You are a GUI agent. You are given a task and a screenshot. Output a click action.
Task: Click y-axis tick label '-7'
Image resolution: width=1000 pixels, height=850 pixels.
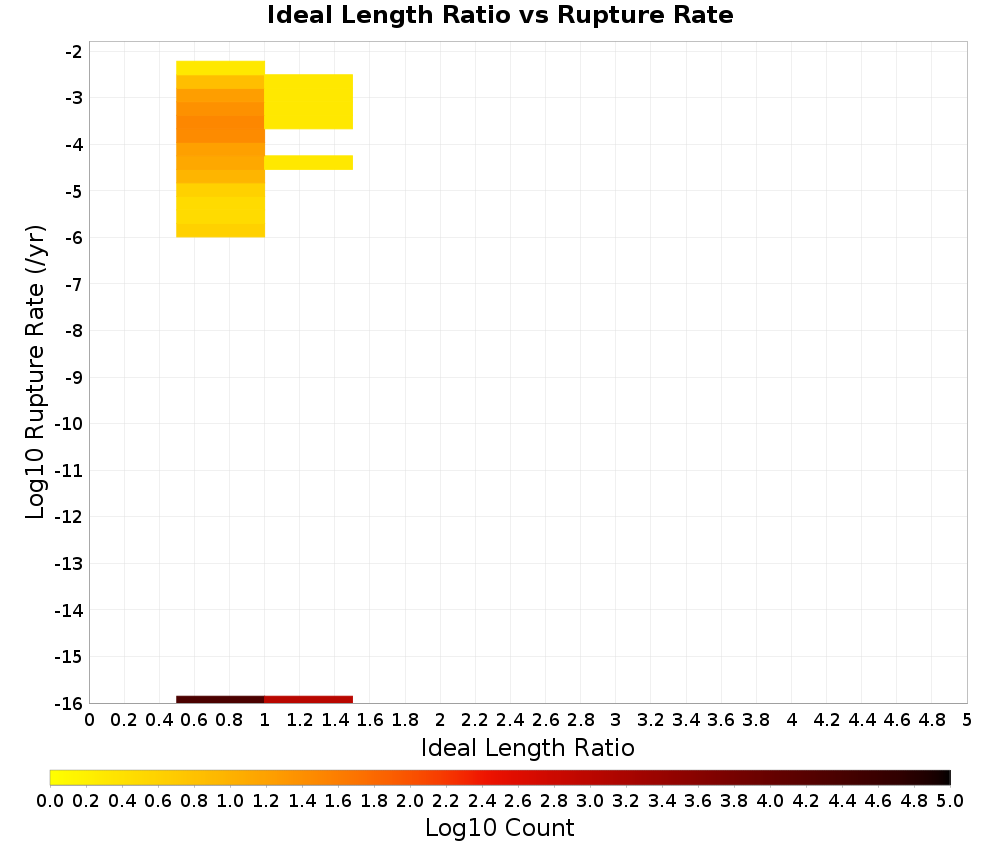click(74, 284)
